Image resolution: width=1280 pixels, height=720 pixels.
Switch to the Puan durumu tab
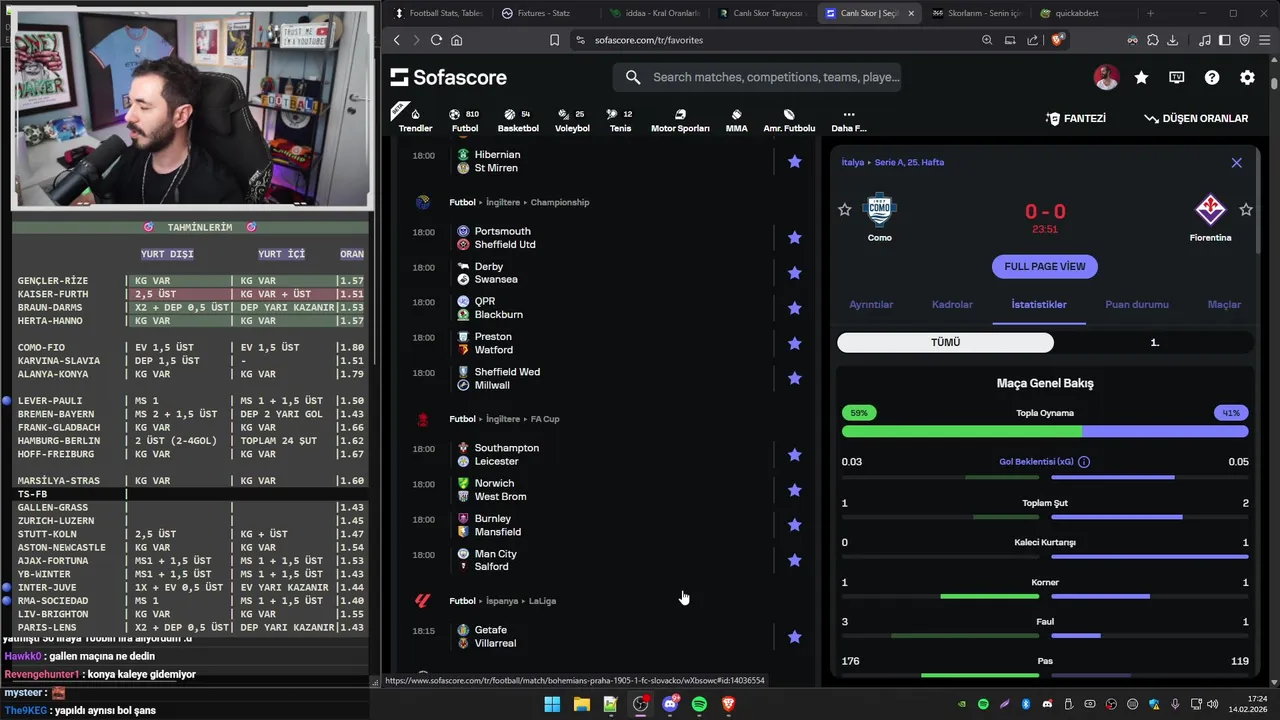[x=1137, y=305]
